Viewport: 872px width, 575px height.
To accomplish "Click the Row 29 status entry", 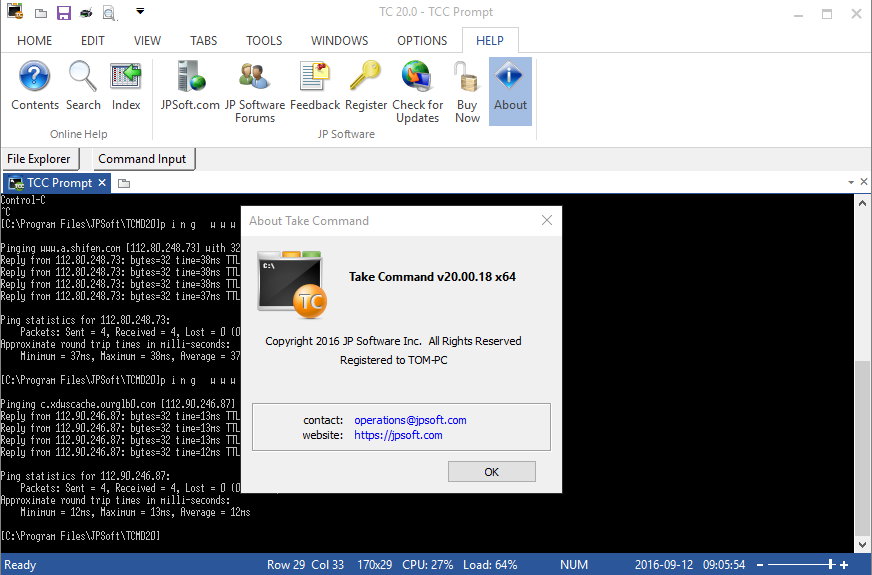I will pyautogui.click(x=286, y=564).
